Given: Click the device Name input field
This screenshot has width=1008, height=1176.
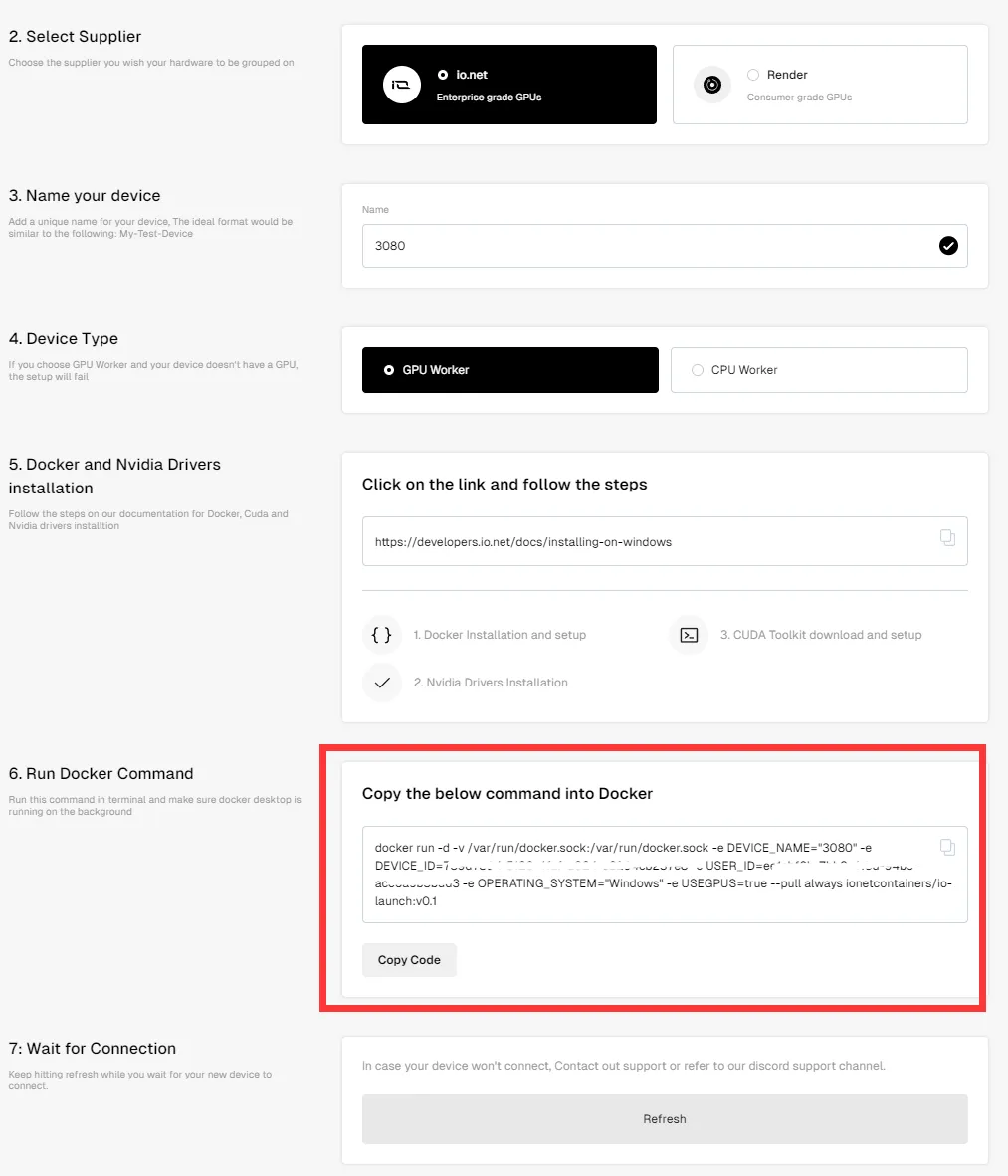Looking at the screenshot, I should [x=665, y=246].
